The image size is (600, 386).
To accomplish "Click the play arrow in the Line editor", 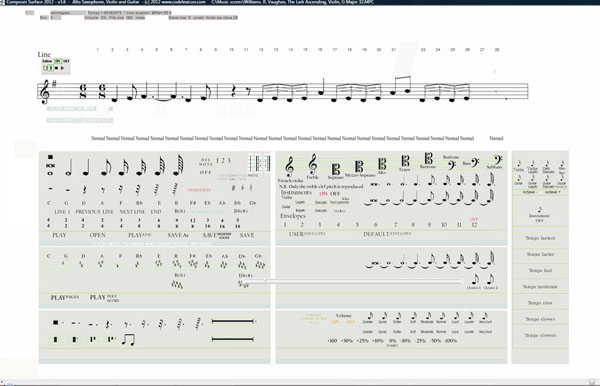I will [62, 68].
